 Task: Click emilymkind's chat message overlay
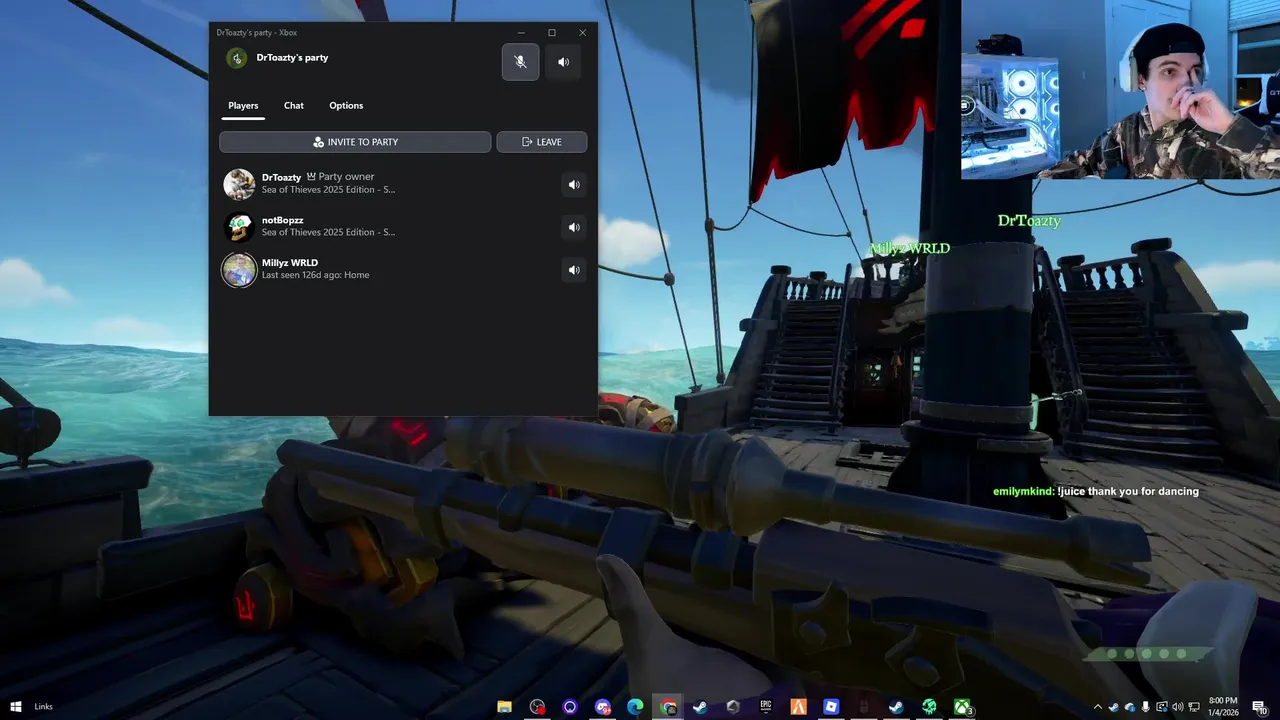click(1095, 491)
